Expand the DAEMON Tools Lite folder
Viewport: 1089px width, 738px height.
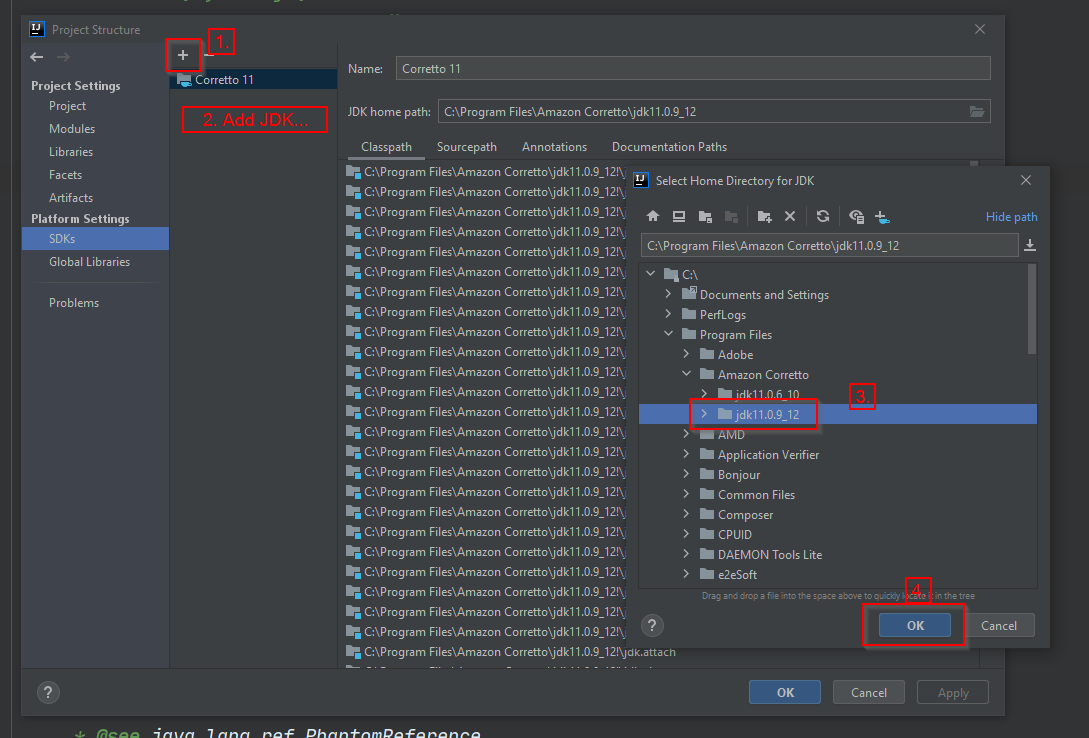point(687,554)
